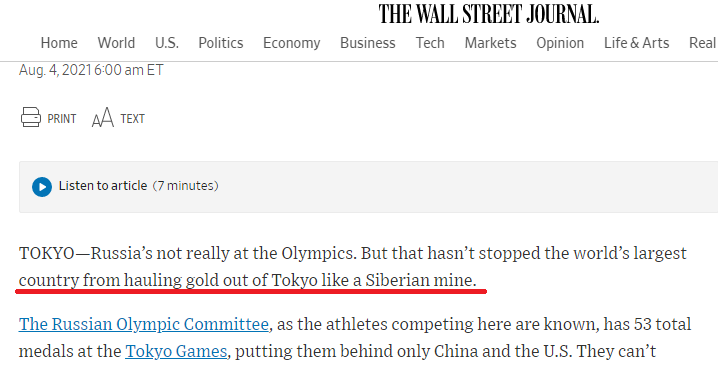
Task: Navigate to Economy section
Action: point(292,43)
